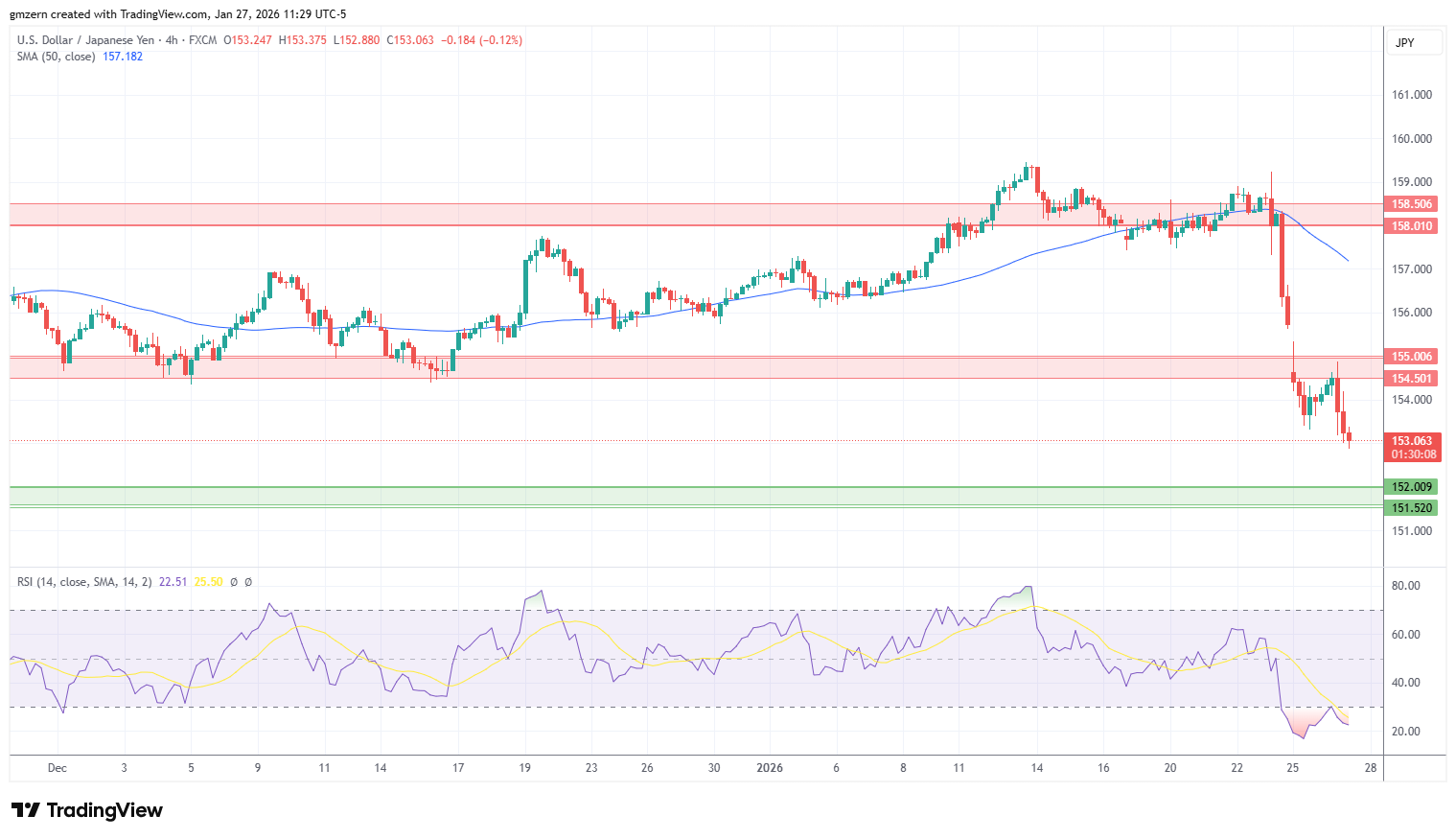Viewport: 1456px width, 839px height.
Task: Click the 158.010 price label
Action: click(1412, 226)
